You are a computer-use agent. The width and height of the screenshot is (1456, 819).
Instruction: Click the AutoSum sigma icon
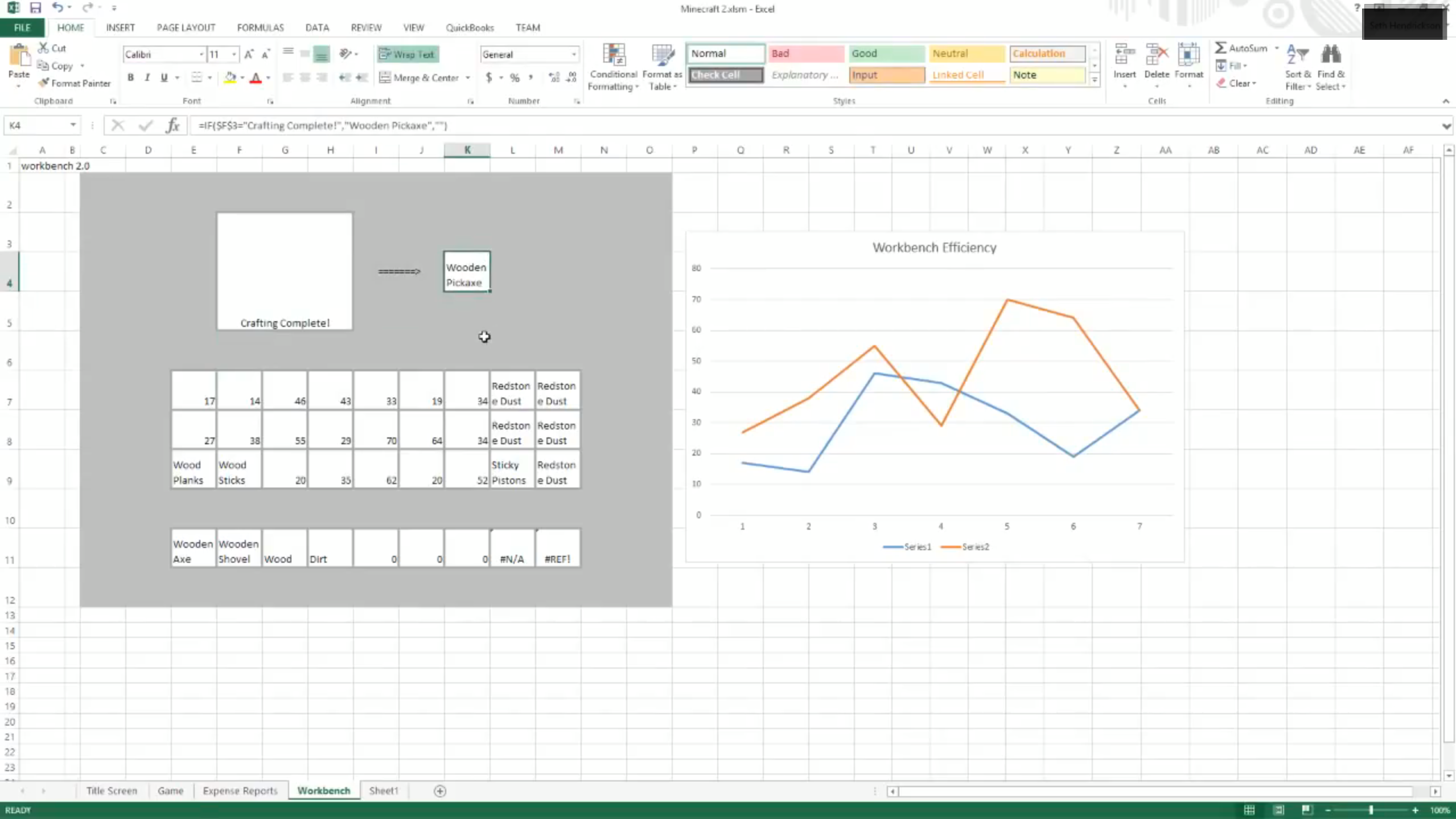pos(1221,48)
